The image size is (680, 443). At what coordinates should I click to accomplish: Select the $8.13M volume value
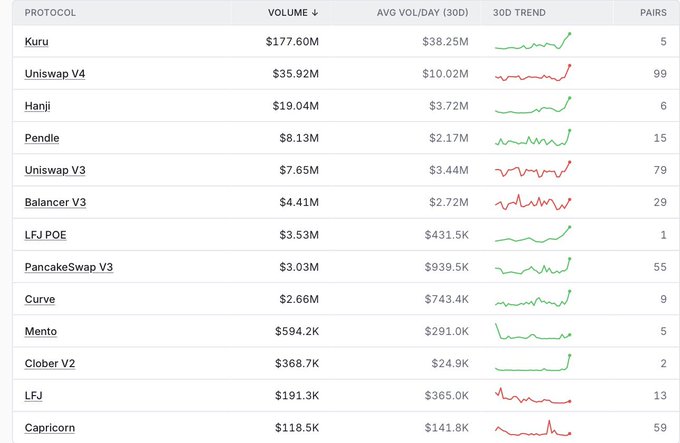pyautogui.click(x=299, y=138)
